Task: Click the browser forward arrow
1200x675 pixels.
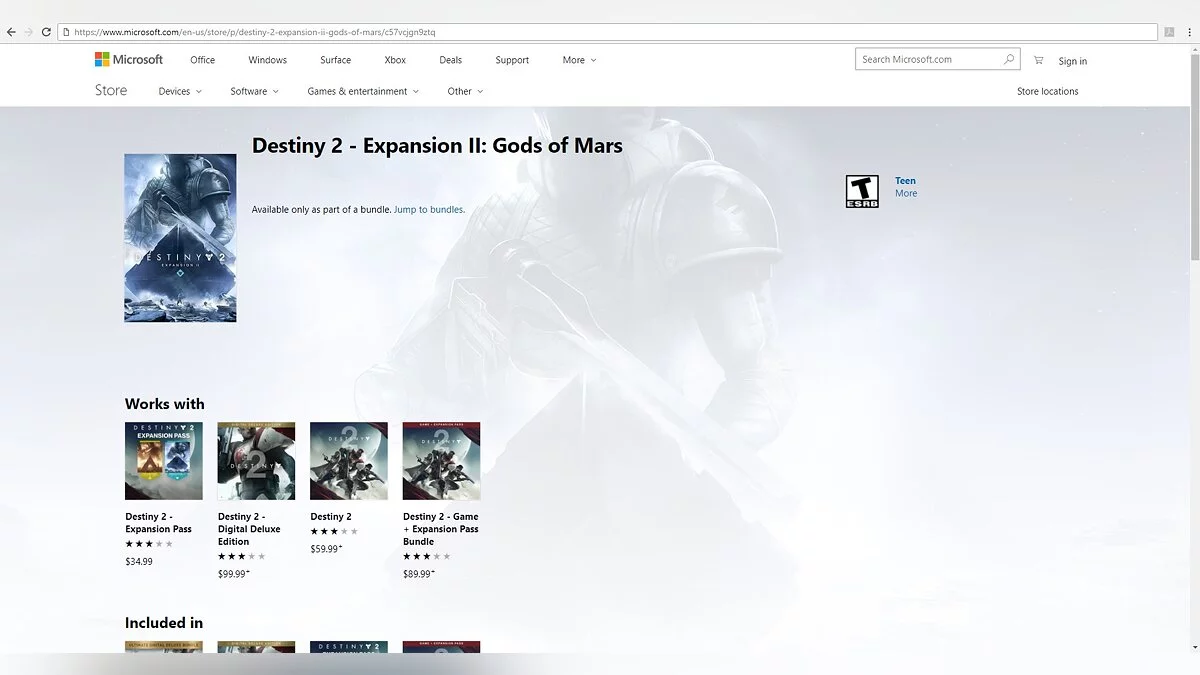Action: coord(28,32)
